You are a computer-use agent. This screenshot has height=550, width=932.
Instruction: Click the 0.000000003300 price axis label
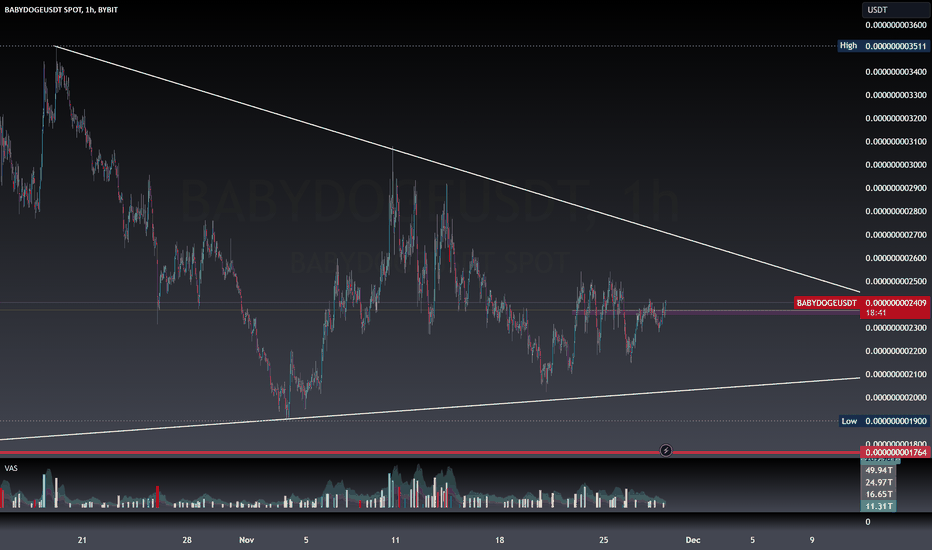[896, 95]
